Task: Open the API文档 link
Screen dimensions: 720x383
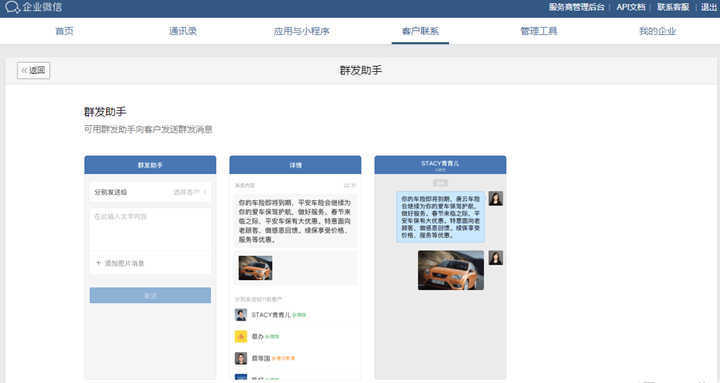Action: 630,7
